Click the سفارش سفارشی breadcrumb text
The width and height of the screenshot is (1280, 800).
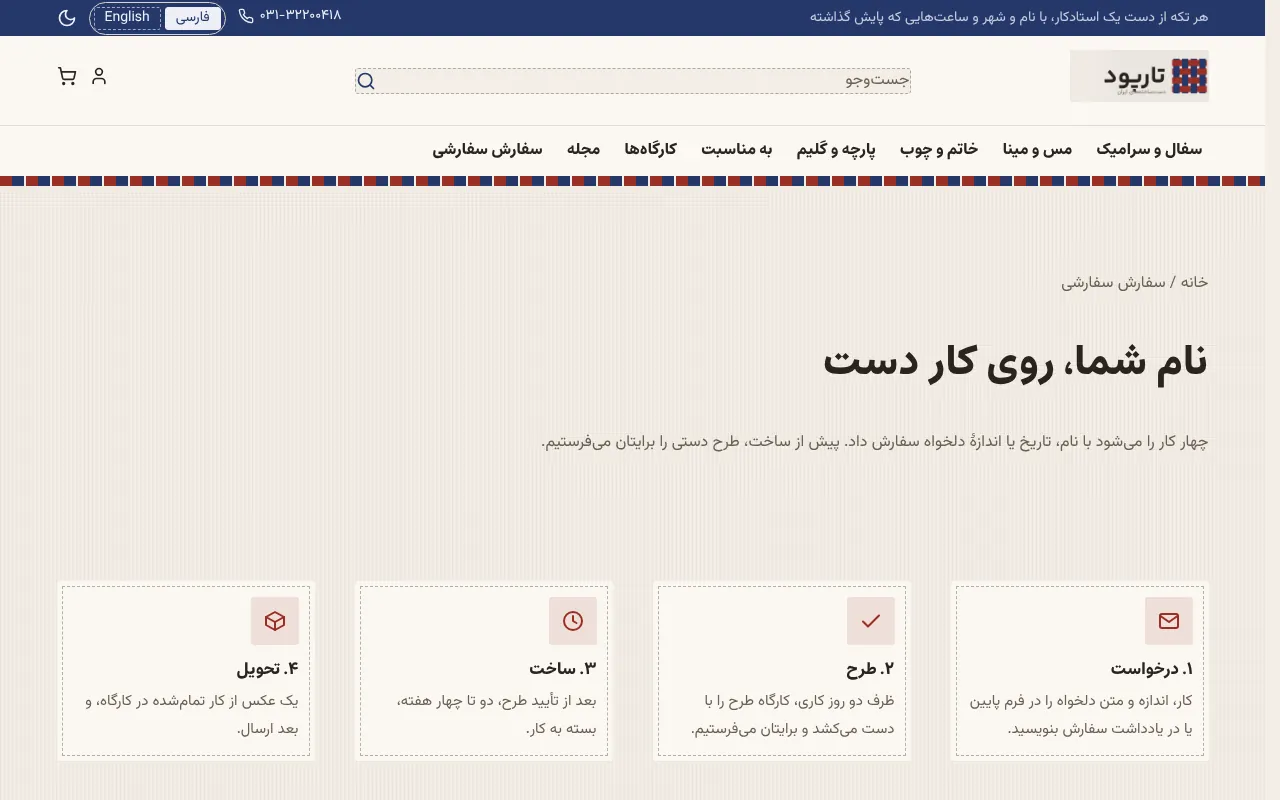[x=1114, y=282]
